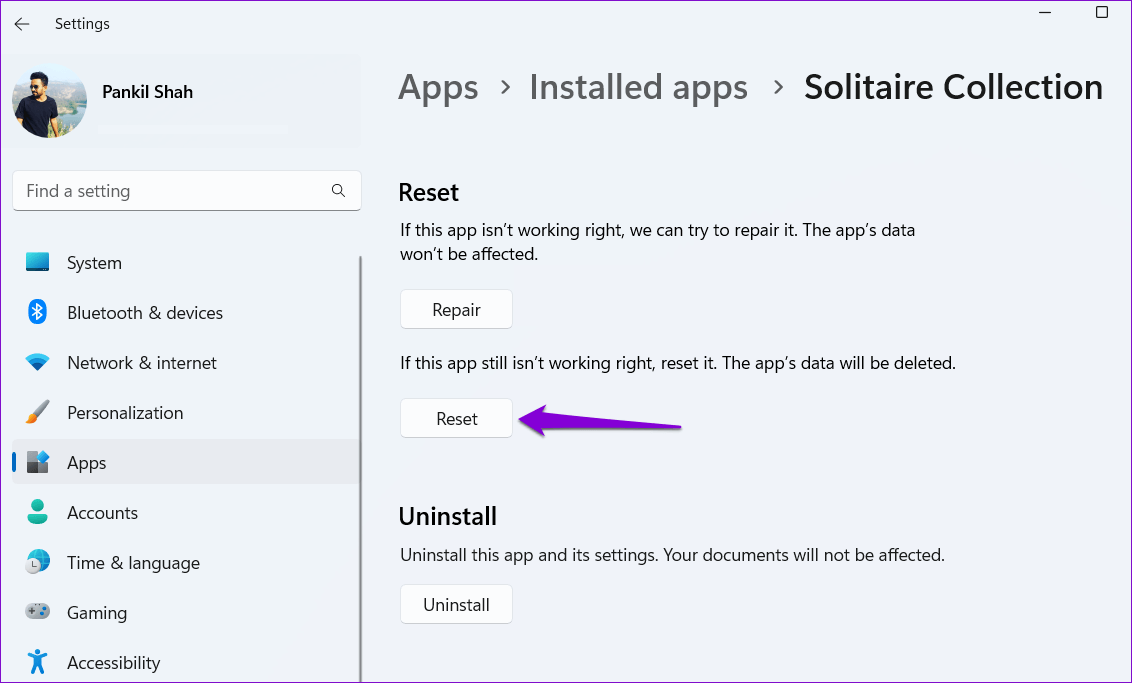This screenshot has width=1132, height=683.
Task: Open Accessibility settings
Action: pos(186,662)
